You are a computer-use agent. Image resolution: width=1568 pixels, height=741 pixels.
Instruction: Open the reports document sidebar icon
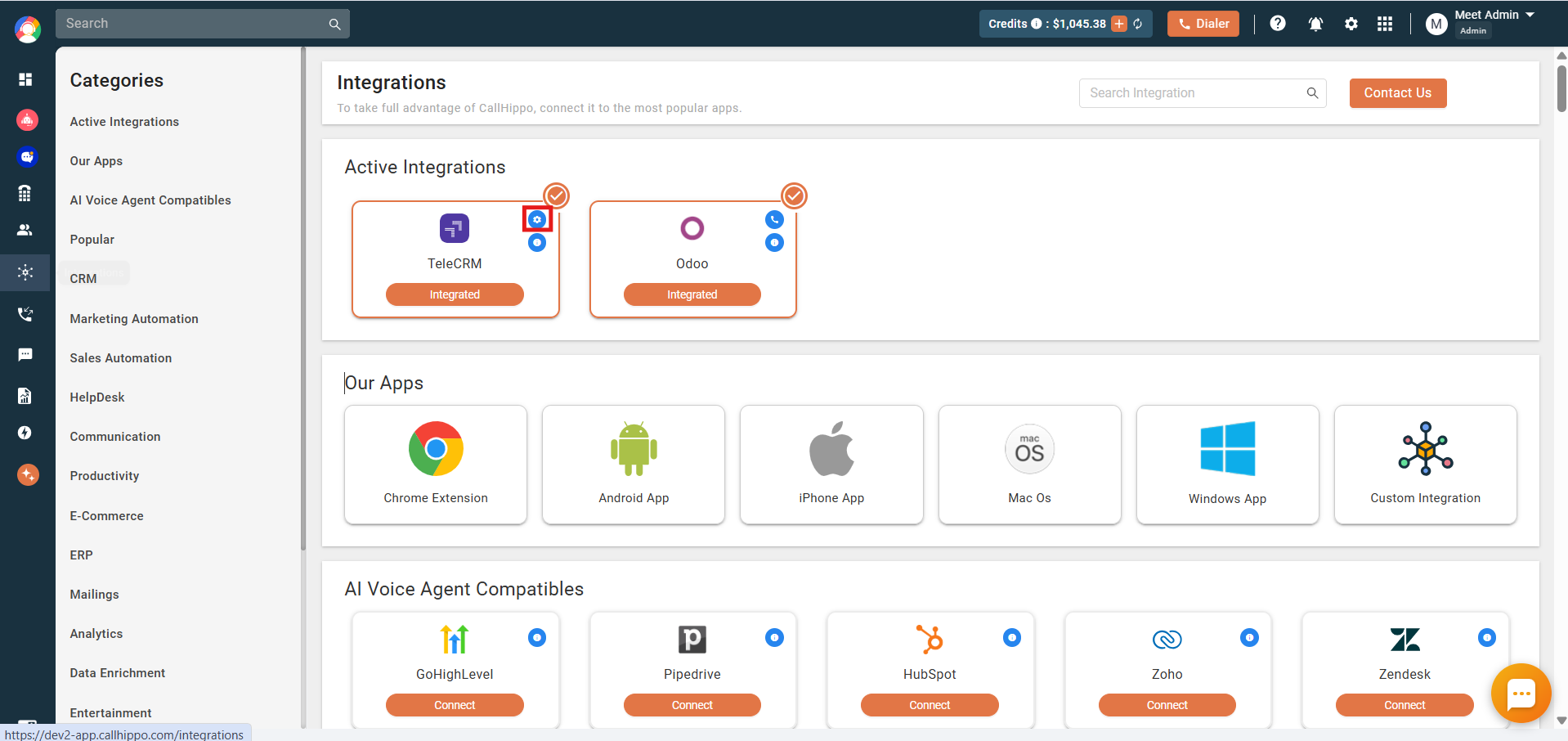coord(25,396)
